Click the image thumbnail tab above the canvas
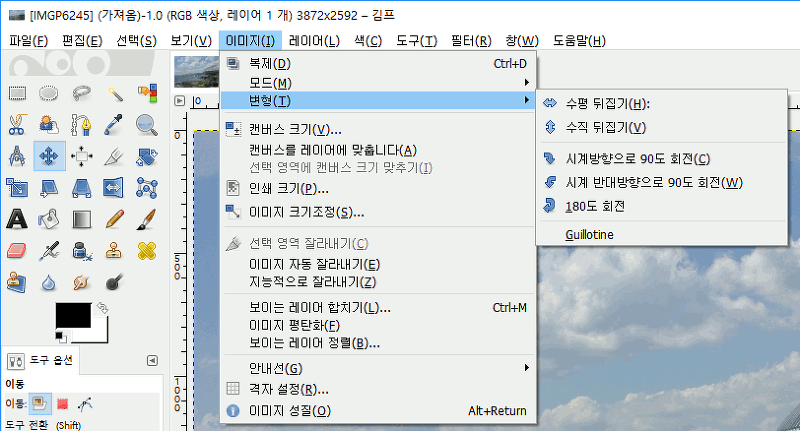 (195, 71)
